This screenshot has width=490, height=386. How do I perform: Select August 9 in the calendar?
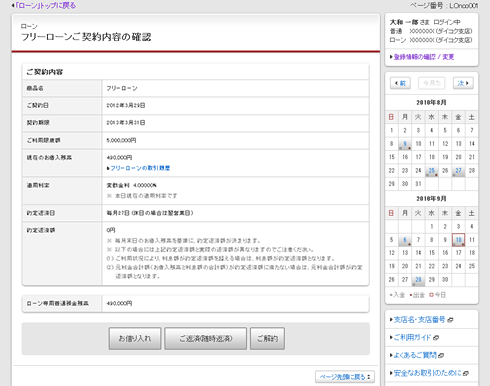(405, 144)
